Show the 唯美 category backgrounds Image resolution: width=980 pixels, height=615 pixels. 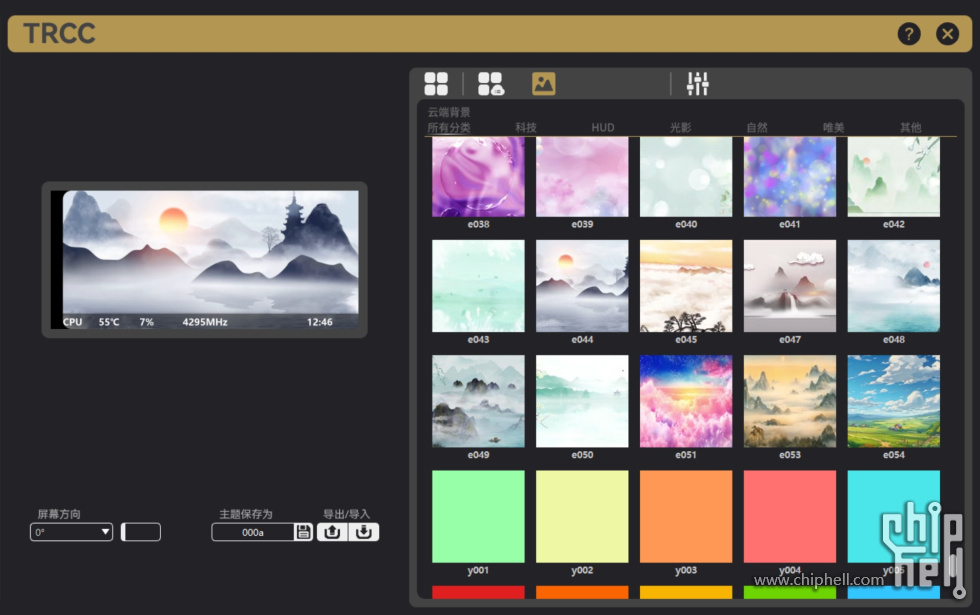tap(834, 128)
